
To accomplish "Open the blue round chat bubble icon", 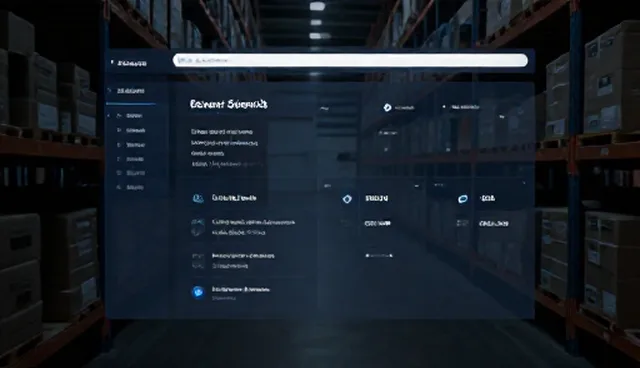I will coord(198,292).
